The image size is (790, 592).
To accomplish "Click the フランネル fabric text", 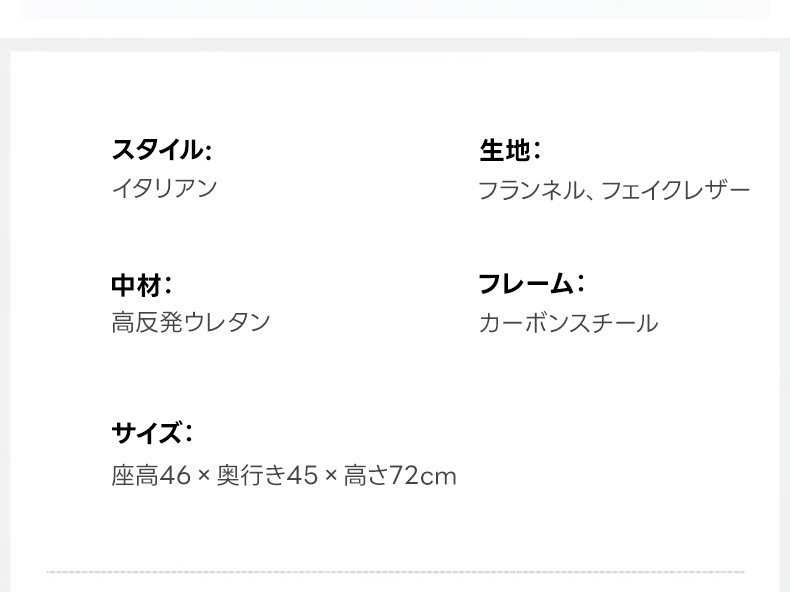I will point(530,190).
